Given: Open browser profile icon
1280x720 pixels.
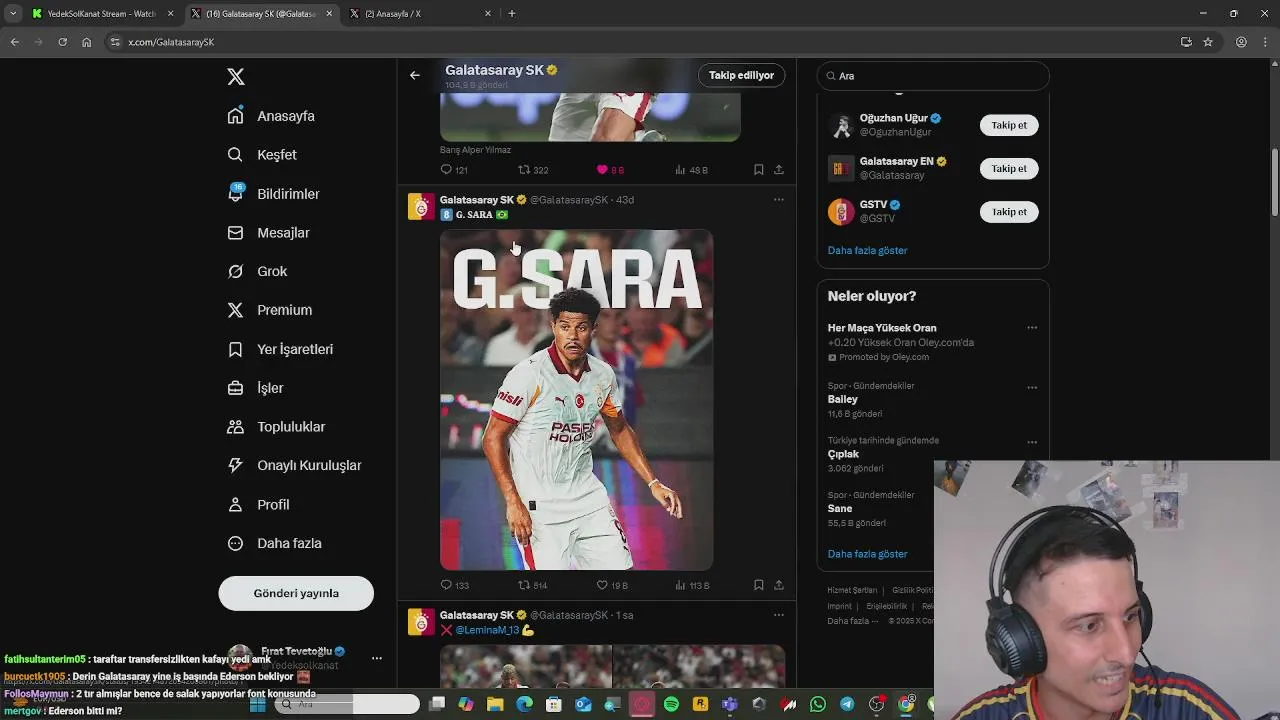Looking at the screenshot, I should [1241, 42].
